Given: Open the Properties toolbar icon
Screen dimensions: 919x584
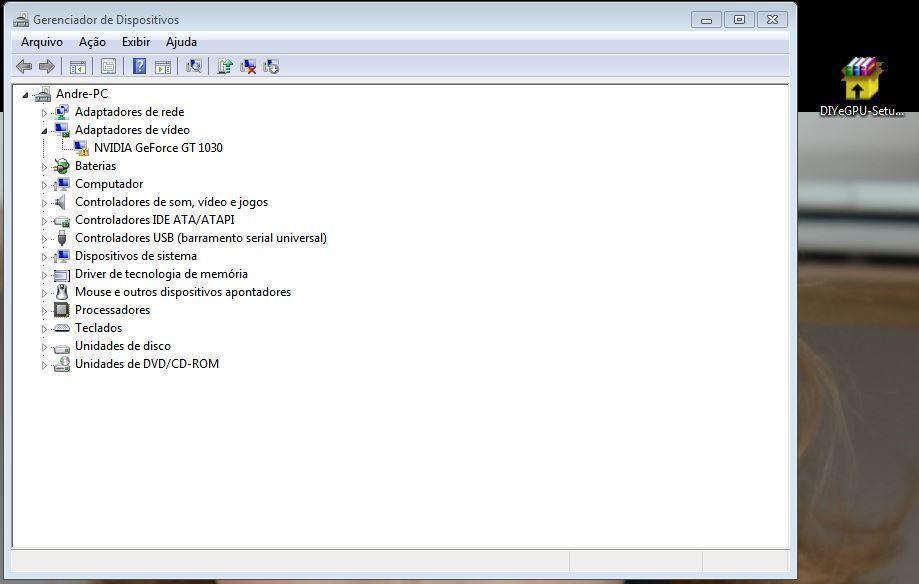Looking at the screenshot, I should (x=108, y=66).
